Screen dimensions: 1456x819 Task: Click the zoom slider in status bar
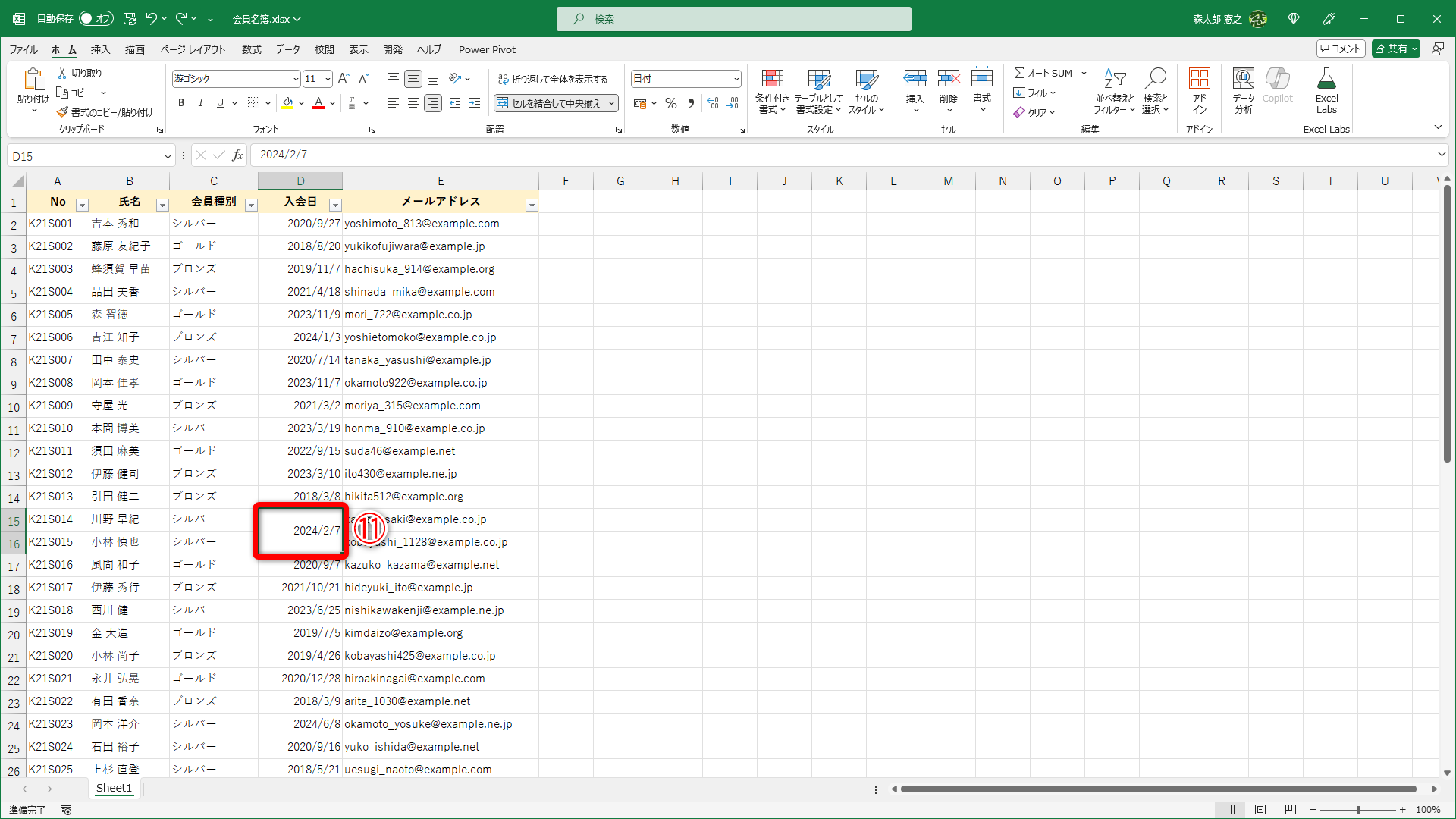coord(1357,810)
